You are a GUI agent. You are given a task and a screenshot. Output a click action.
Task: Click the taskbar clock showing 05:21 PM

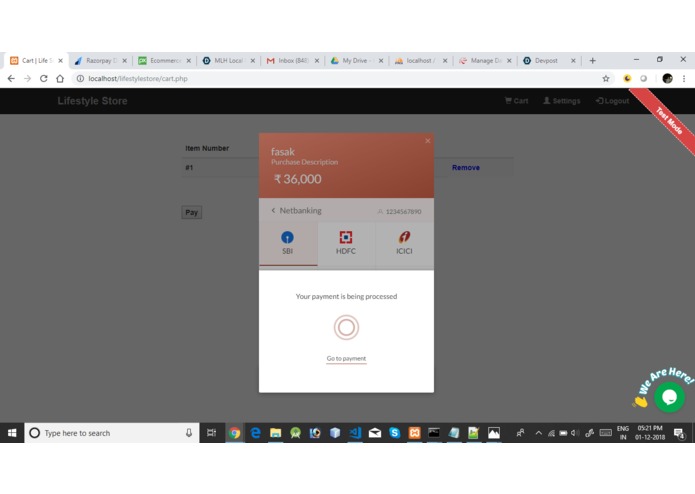click(x=650, y=433)
